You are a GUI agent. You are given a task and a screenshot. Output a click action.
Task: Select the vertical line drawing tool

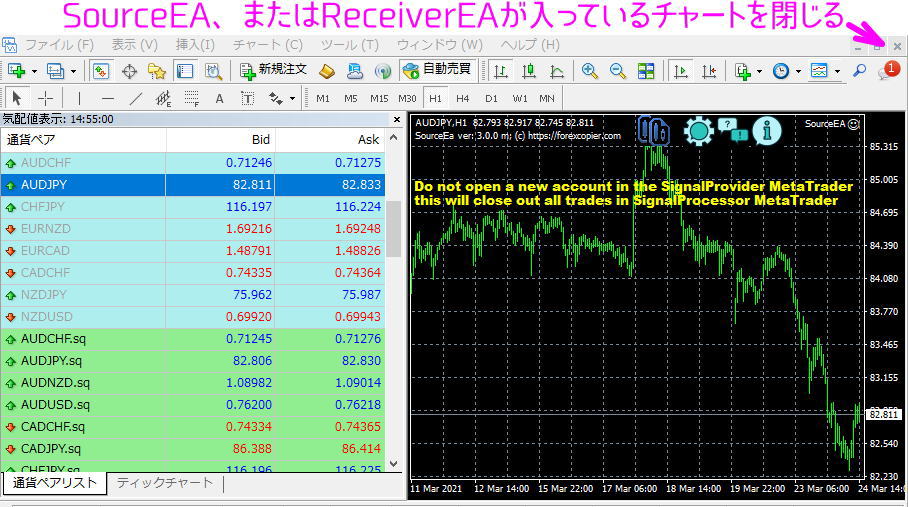pos(79,98)
